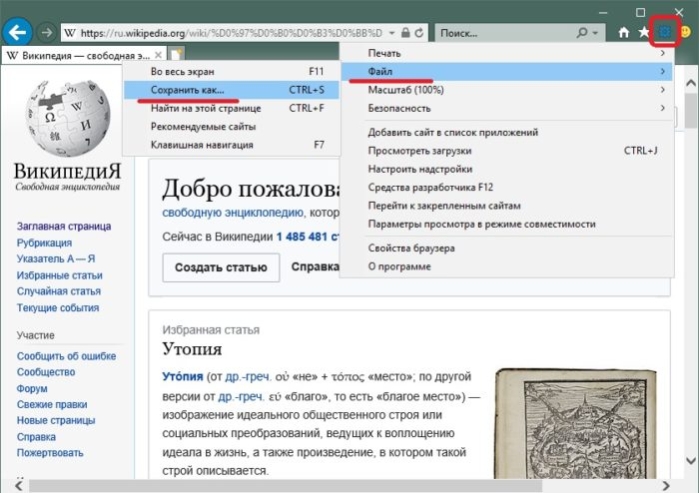Click in the URL address field
This screenshot has height=493, width=699.
[231, 33]
